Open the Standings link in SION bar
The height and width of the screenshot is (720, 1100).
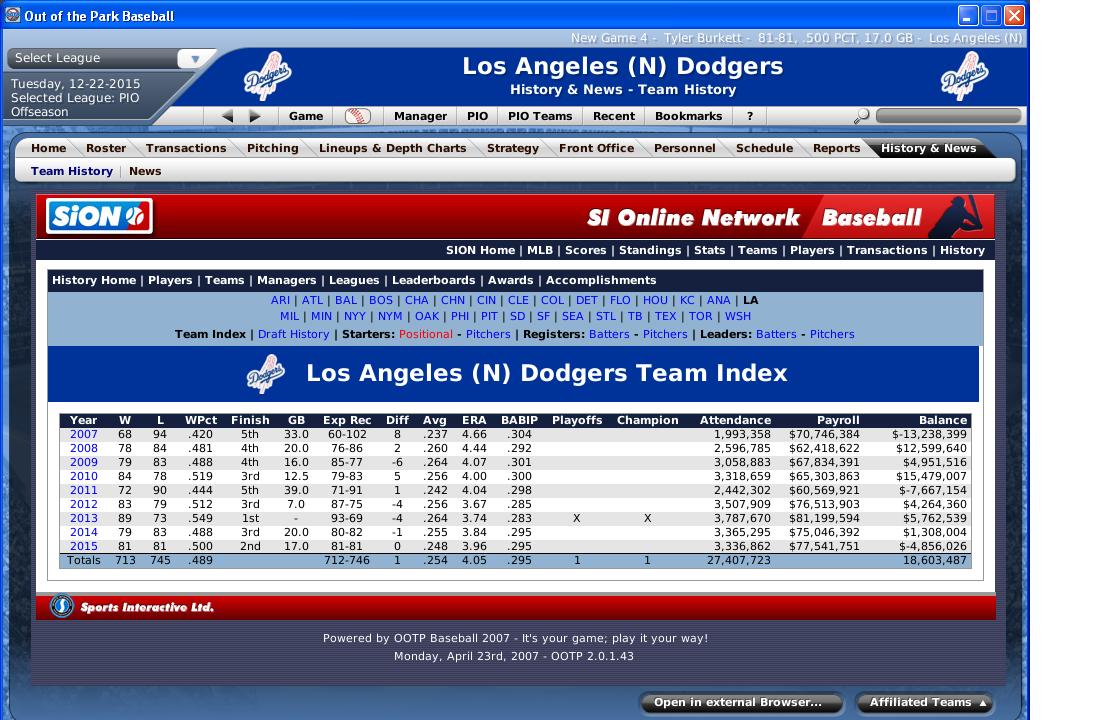[650, 251]
